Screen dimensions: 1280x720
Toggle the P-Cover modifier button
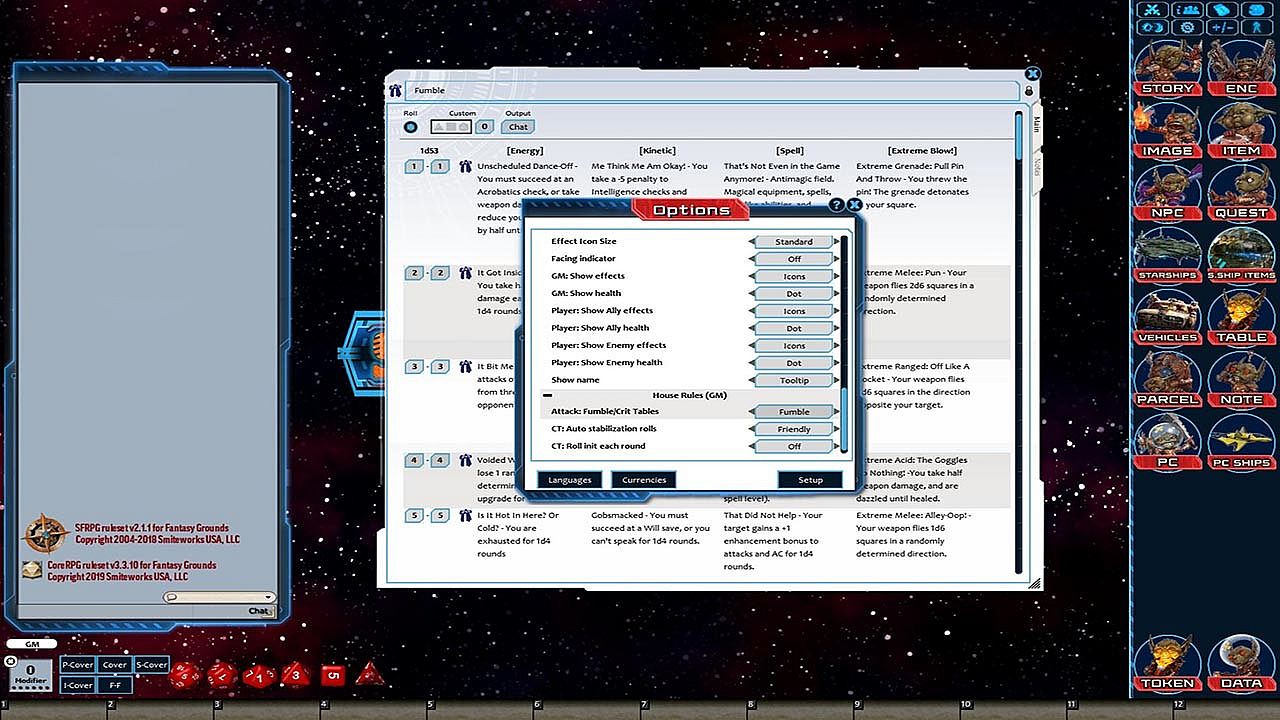click(78, 665)
